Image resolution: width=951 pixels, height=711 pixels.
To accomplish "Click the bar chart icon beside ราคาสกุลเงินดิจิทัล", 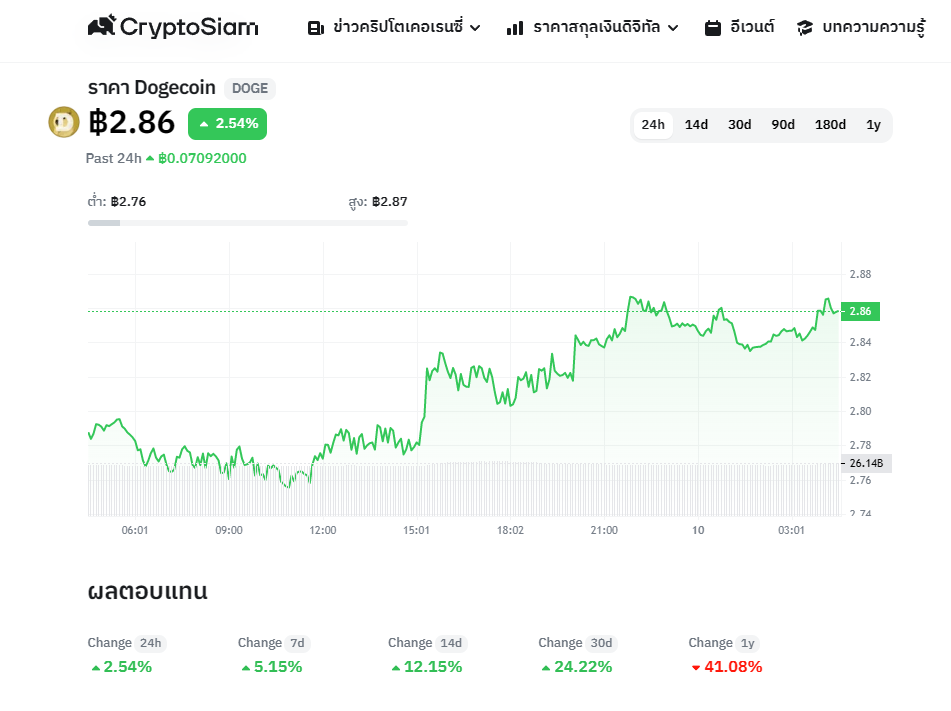I will tap(515, 28).
